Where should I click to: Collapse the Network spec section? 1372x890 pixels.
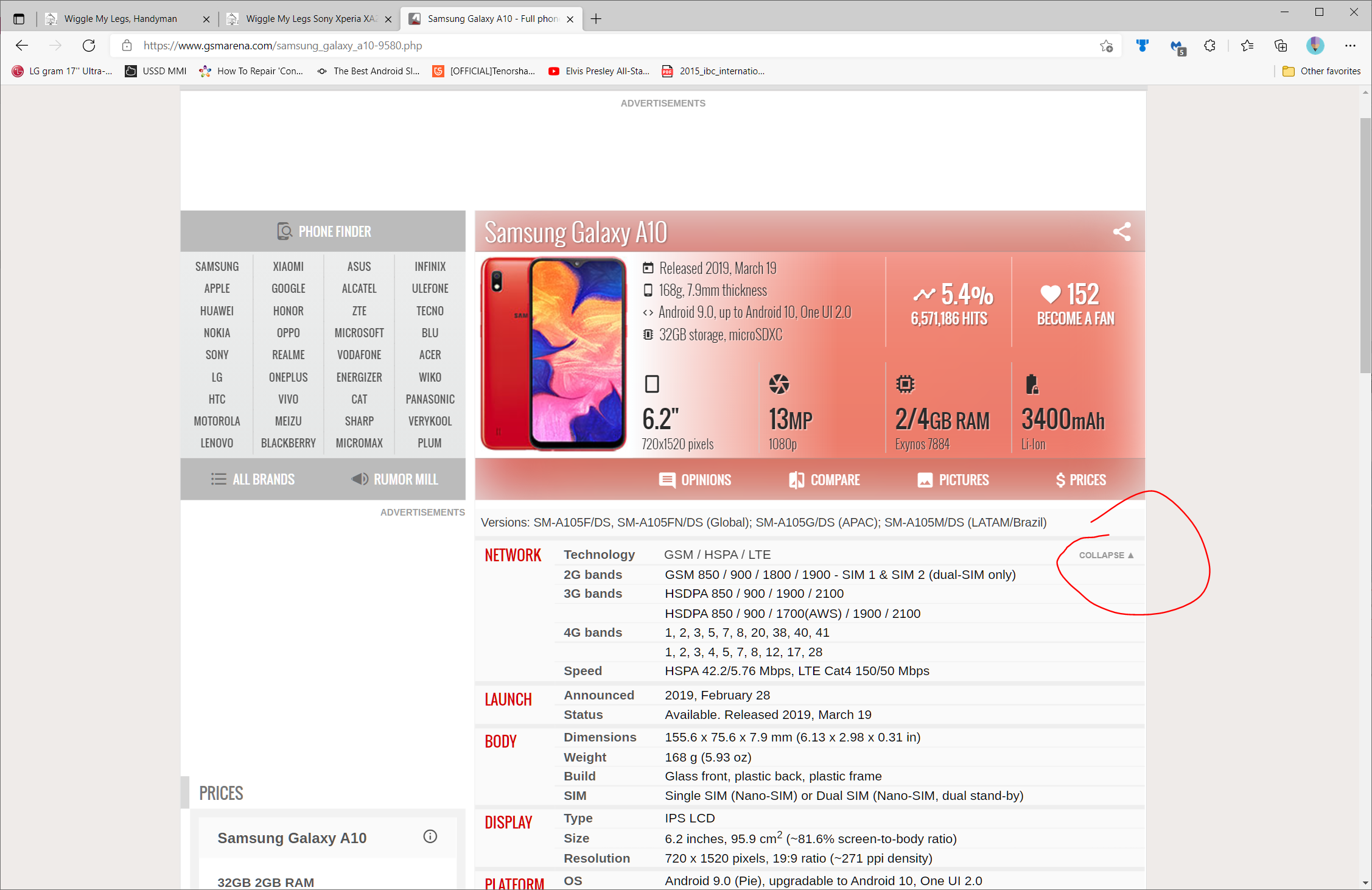click(1106, 555)
